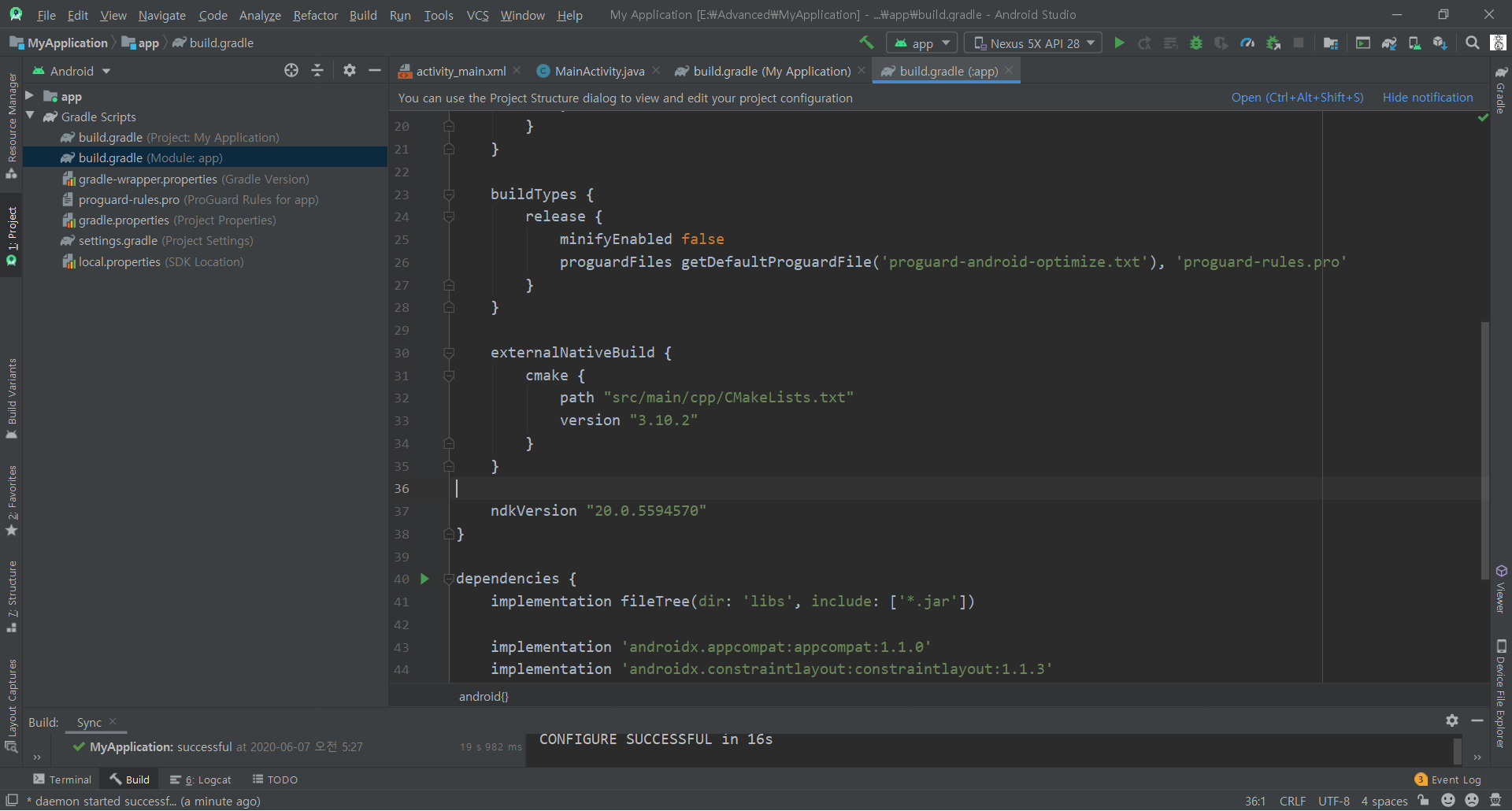The image size is (1512, 811).
Task: Click the Stop square icon
Action: (1299, 43)
